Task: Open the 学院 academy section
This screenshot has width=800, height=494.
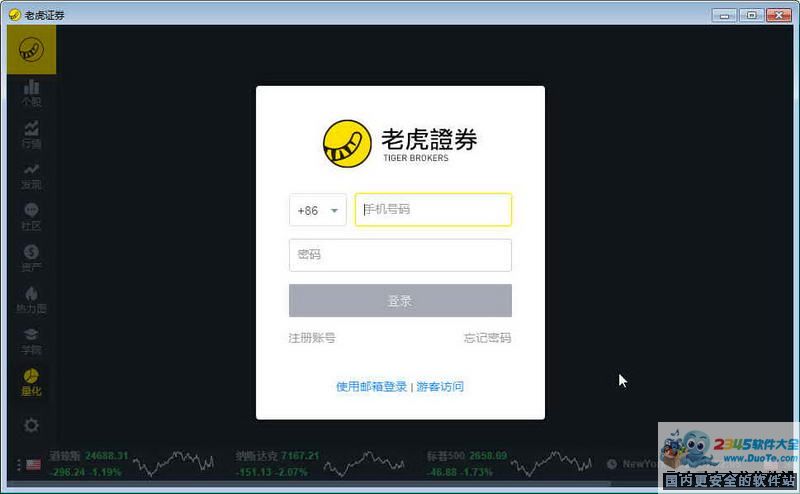Action: point(31,341)
